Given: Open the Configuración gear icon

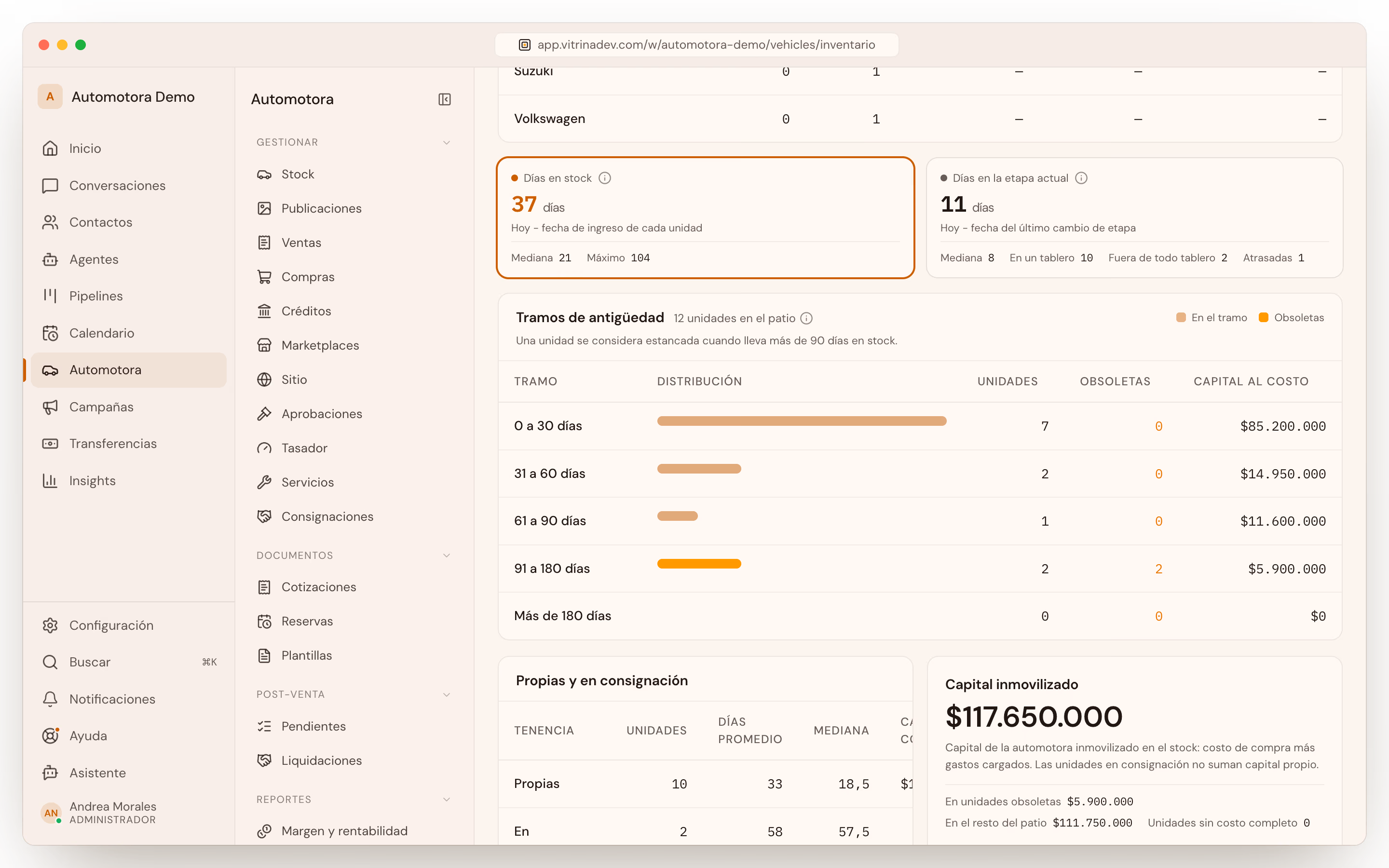Looking at the screenshot, I should click(50, 625).
